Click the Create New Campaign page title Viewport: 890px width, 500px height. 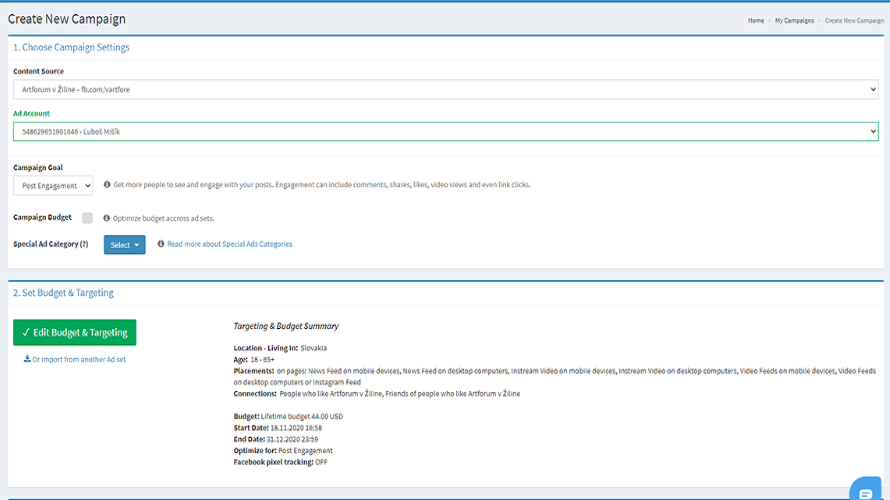[x=66, y=19]
